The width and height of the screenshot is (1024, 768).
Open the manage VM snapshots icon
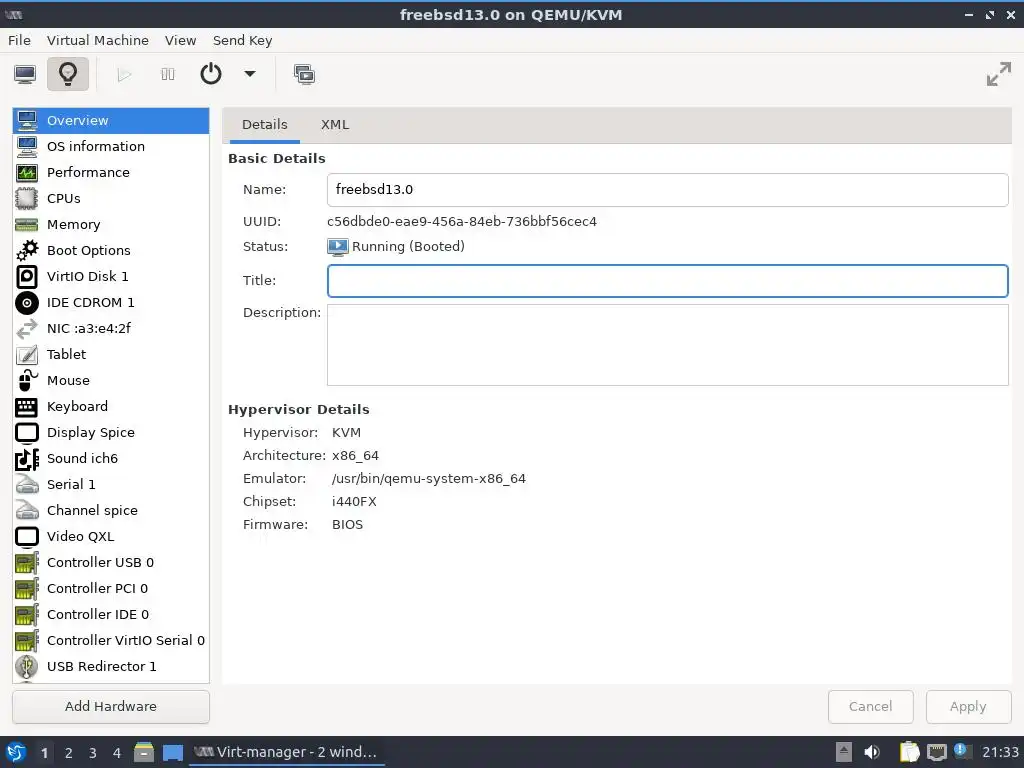coord(304,74)
